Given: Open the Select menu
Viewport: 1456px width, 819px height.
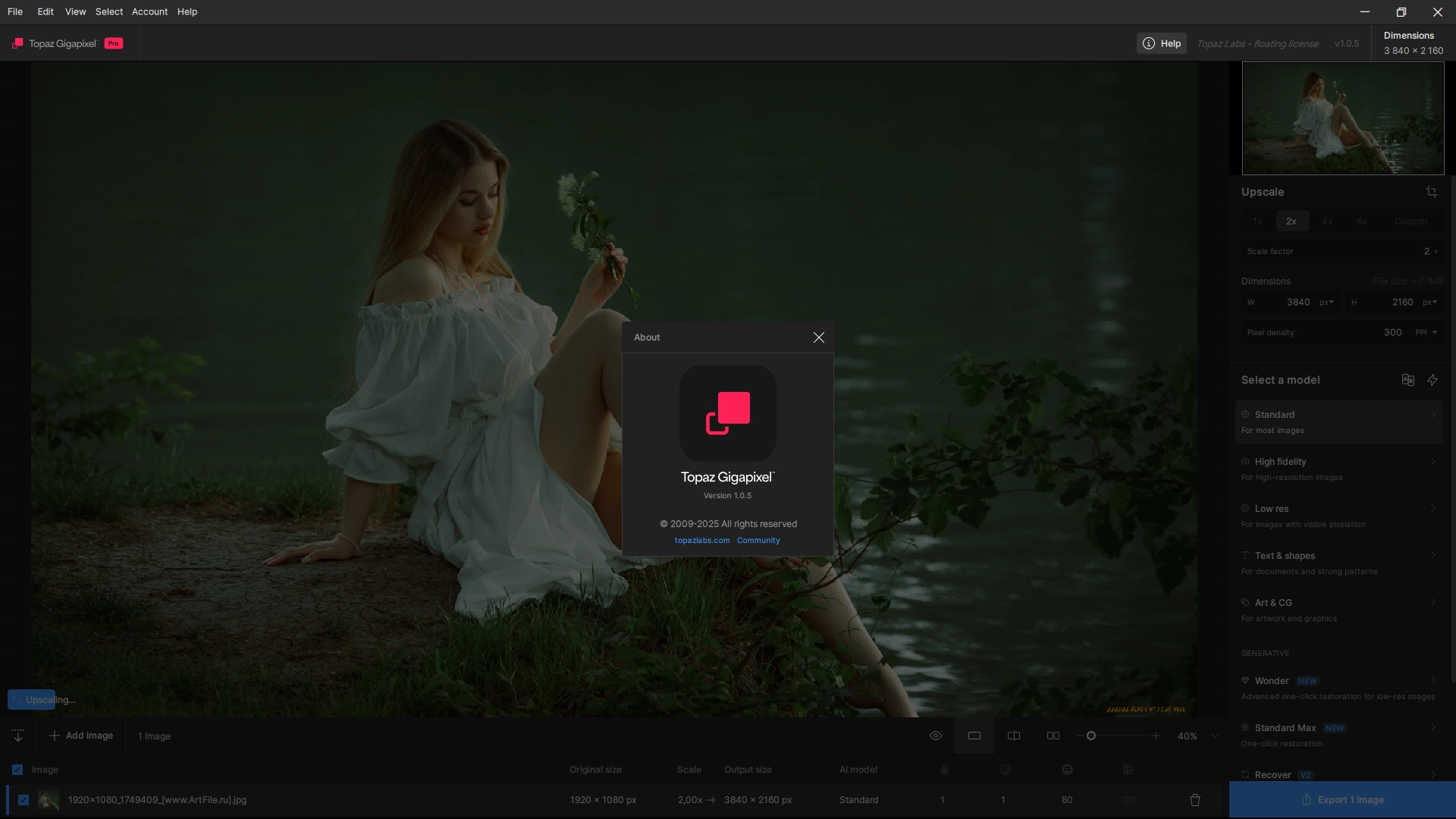Looking at the screenshot, I should tap(109, 11).
